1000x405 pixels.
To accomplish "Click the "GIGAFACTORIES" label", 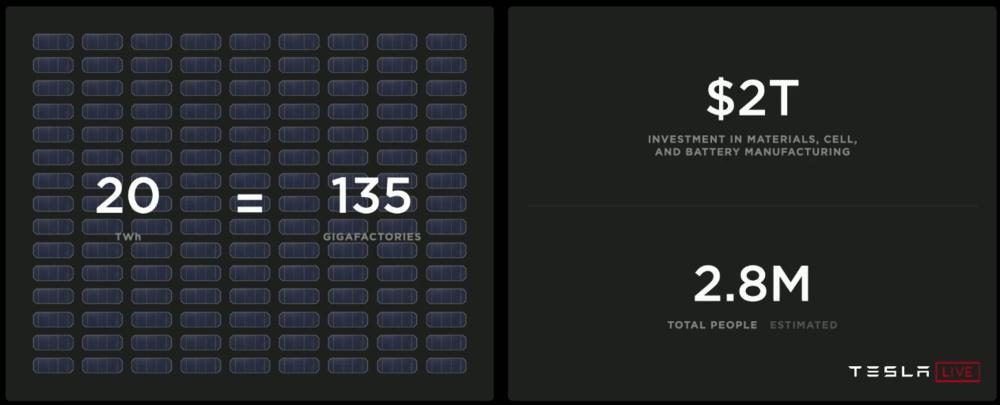I will pyautogui.click(x=372, y=237).
